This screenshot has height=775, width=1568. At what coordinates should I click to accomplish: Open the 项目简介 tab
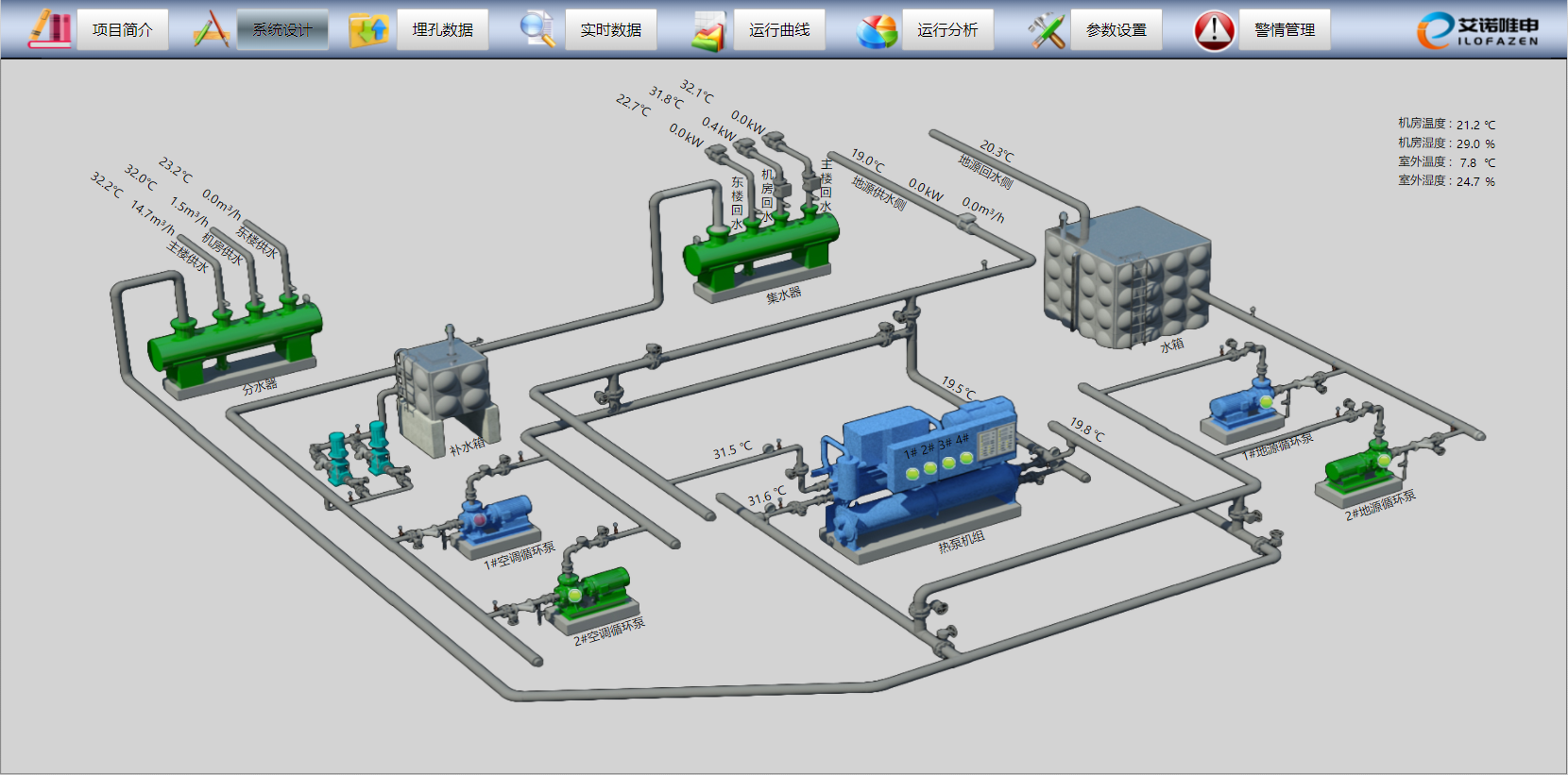pos(123,30)
